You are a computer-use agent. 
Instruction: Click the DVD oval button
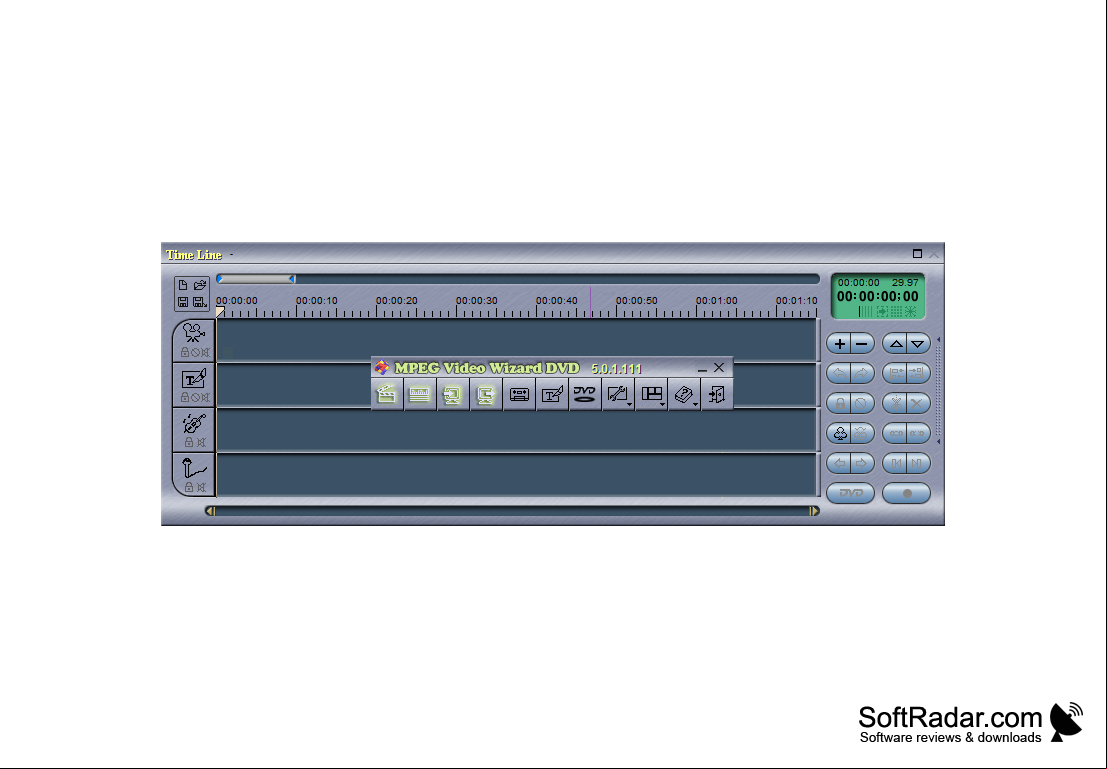click(851, 493)
